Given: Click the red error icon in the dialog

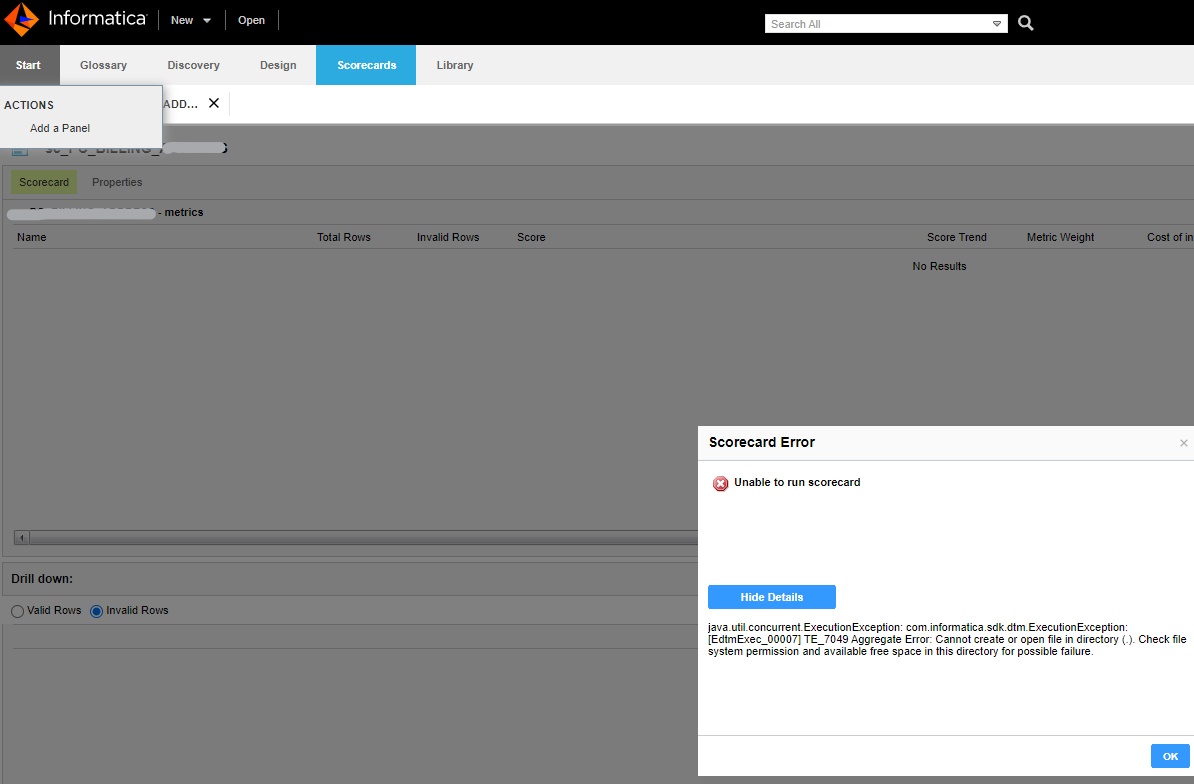Looking at the screenshot, I should 720,483.
